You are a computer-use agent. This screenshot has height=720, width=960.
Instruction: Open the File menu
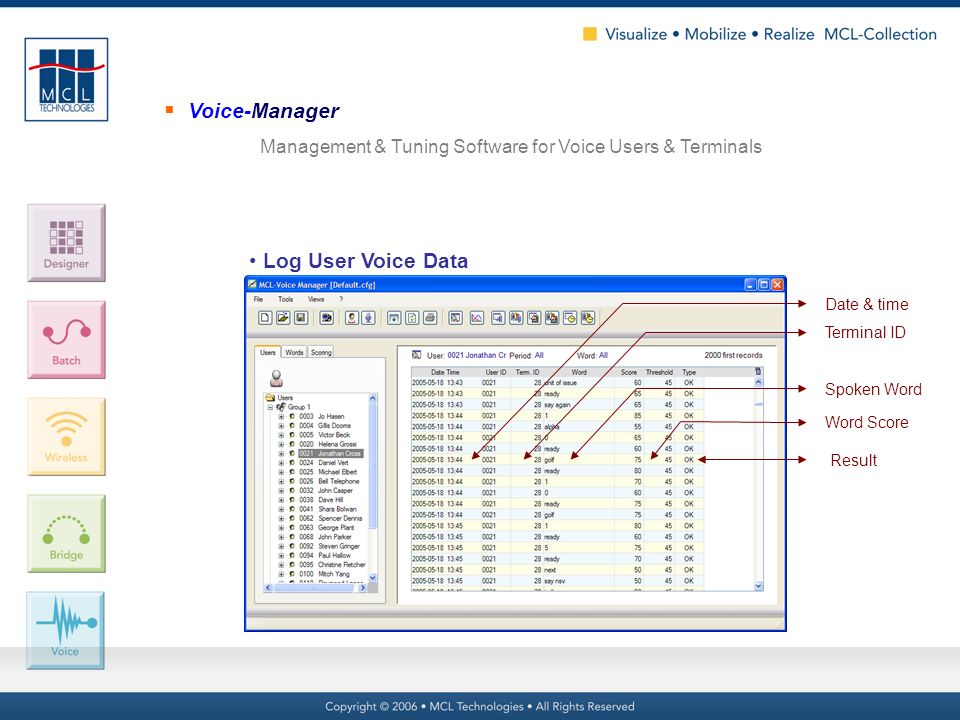[258, 299]
